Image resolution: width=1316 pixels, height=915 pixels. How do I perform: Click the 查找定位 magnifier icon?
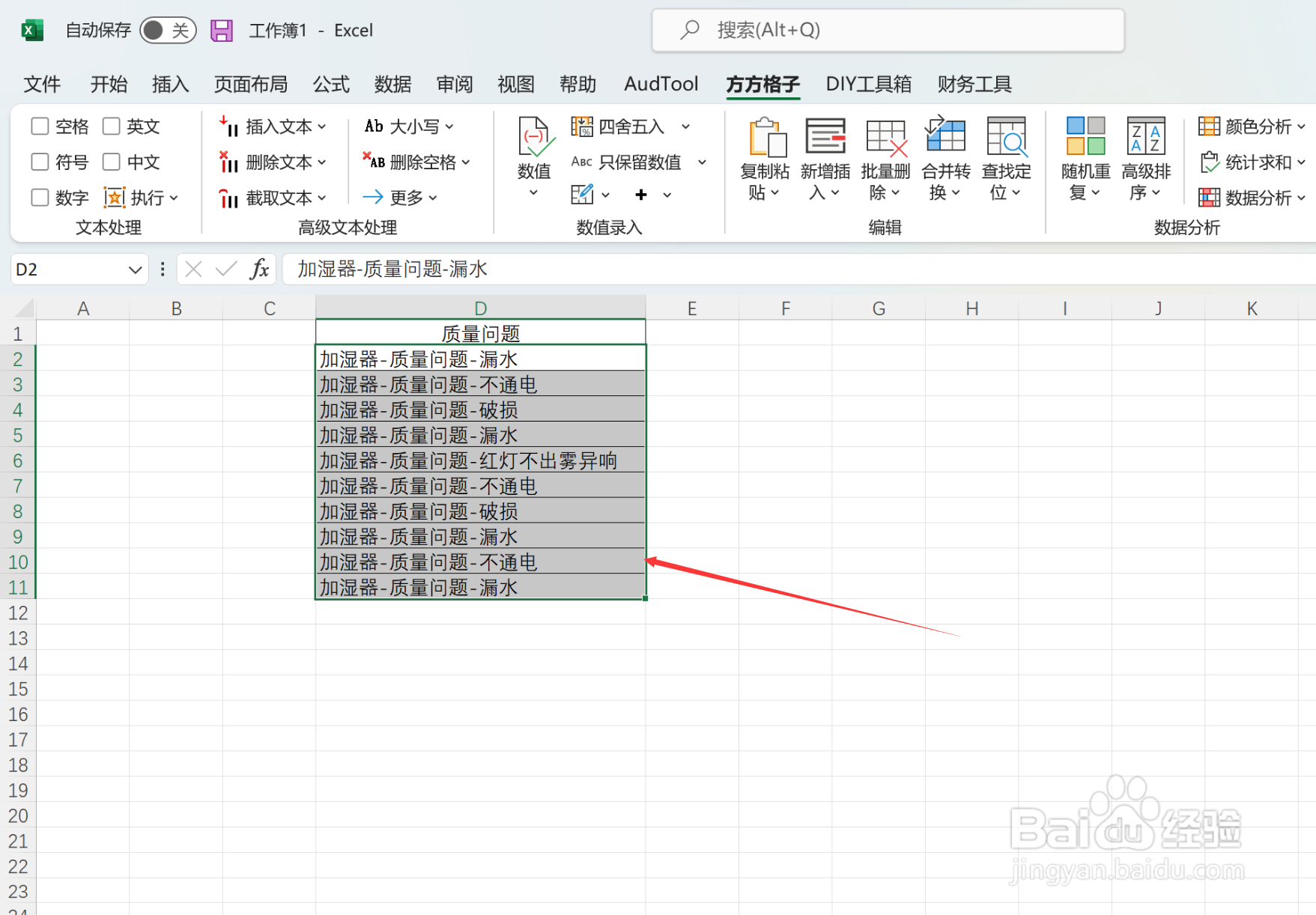pyautogui.click(x=1007, y=136)
